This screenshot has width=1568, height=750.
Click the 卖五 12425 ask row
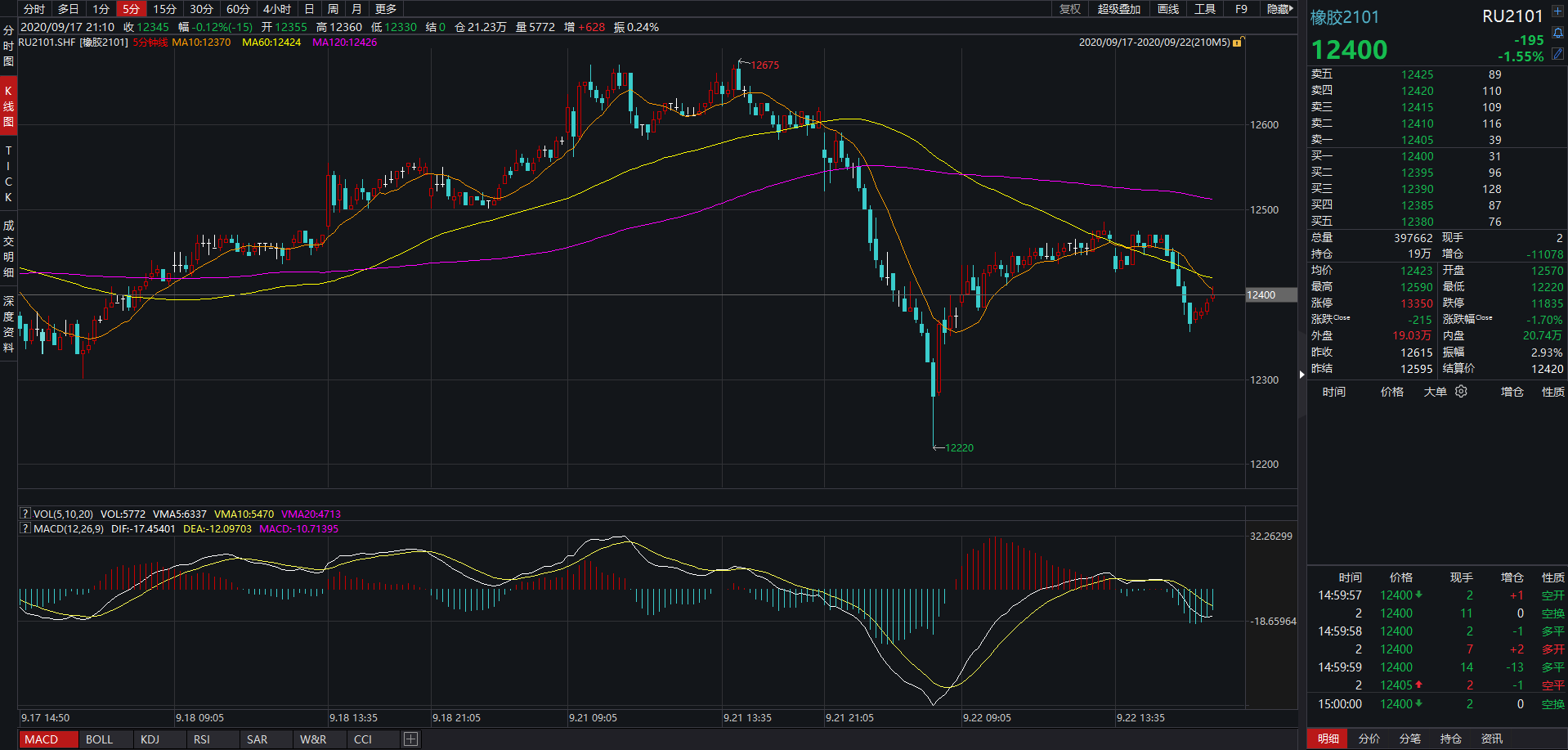tap(1436, 74)
